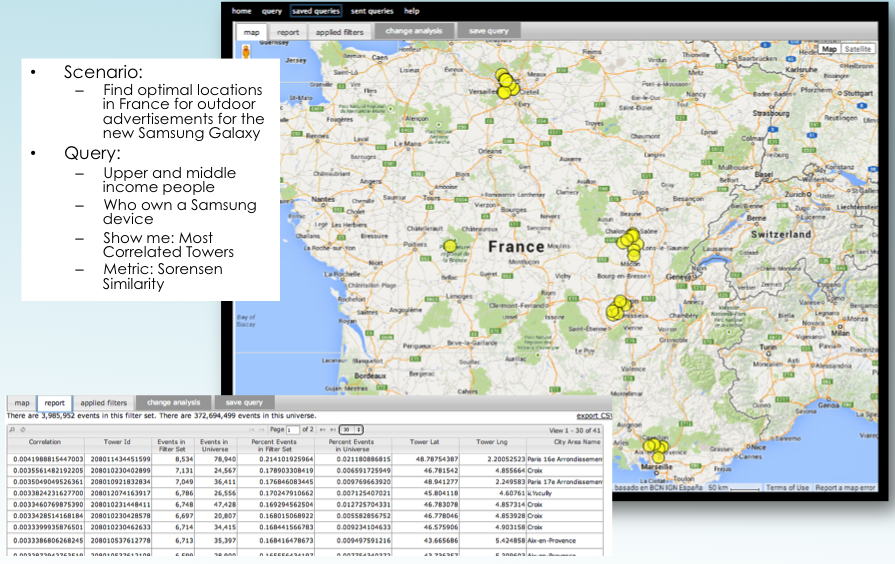Click city cell Paris 16e Arrondissement

click(x=565, y=459)
